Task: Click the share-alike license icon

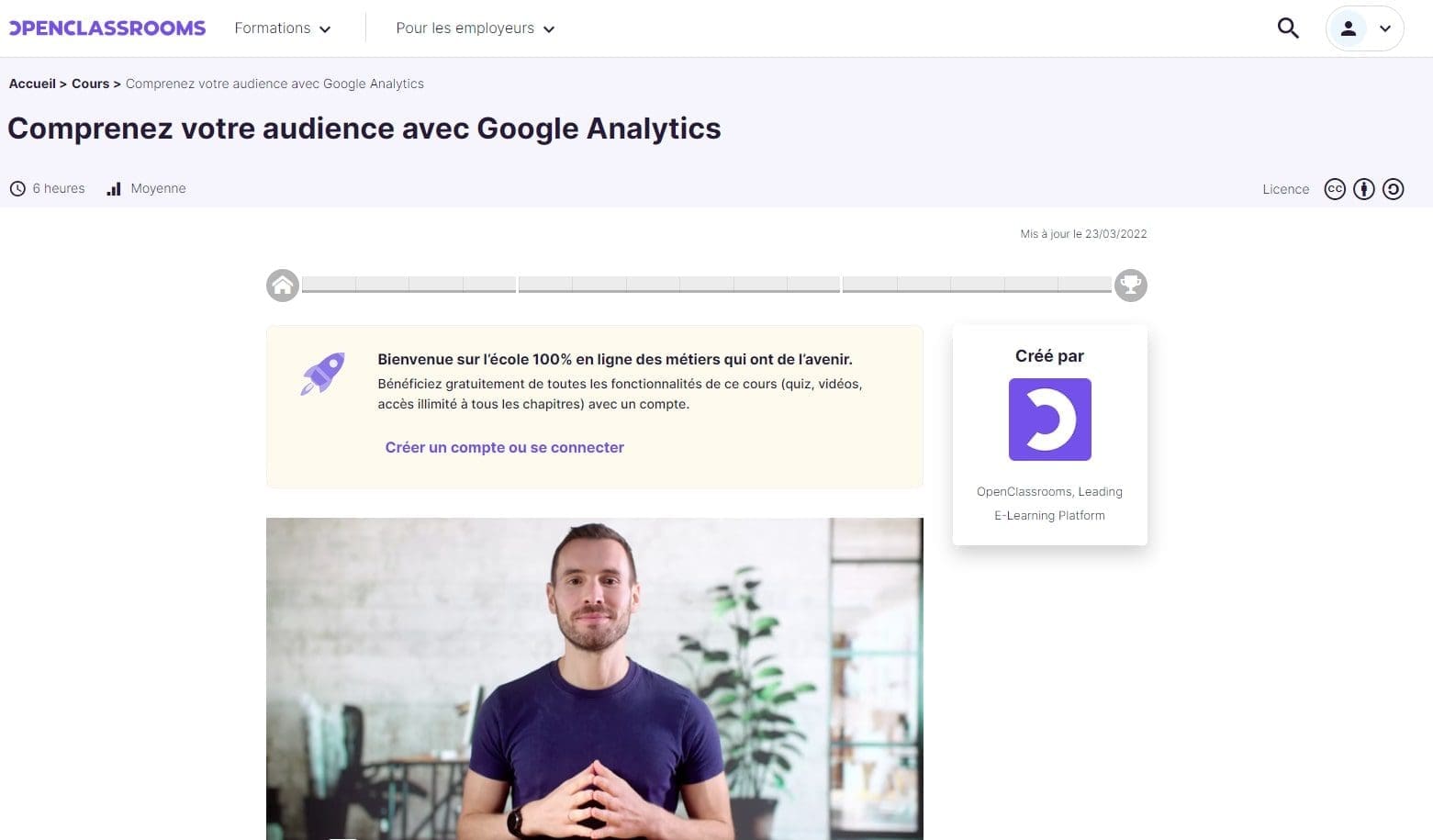Action: pyautogui.click(x=1394, y=189)
